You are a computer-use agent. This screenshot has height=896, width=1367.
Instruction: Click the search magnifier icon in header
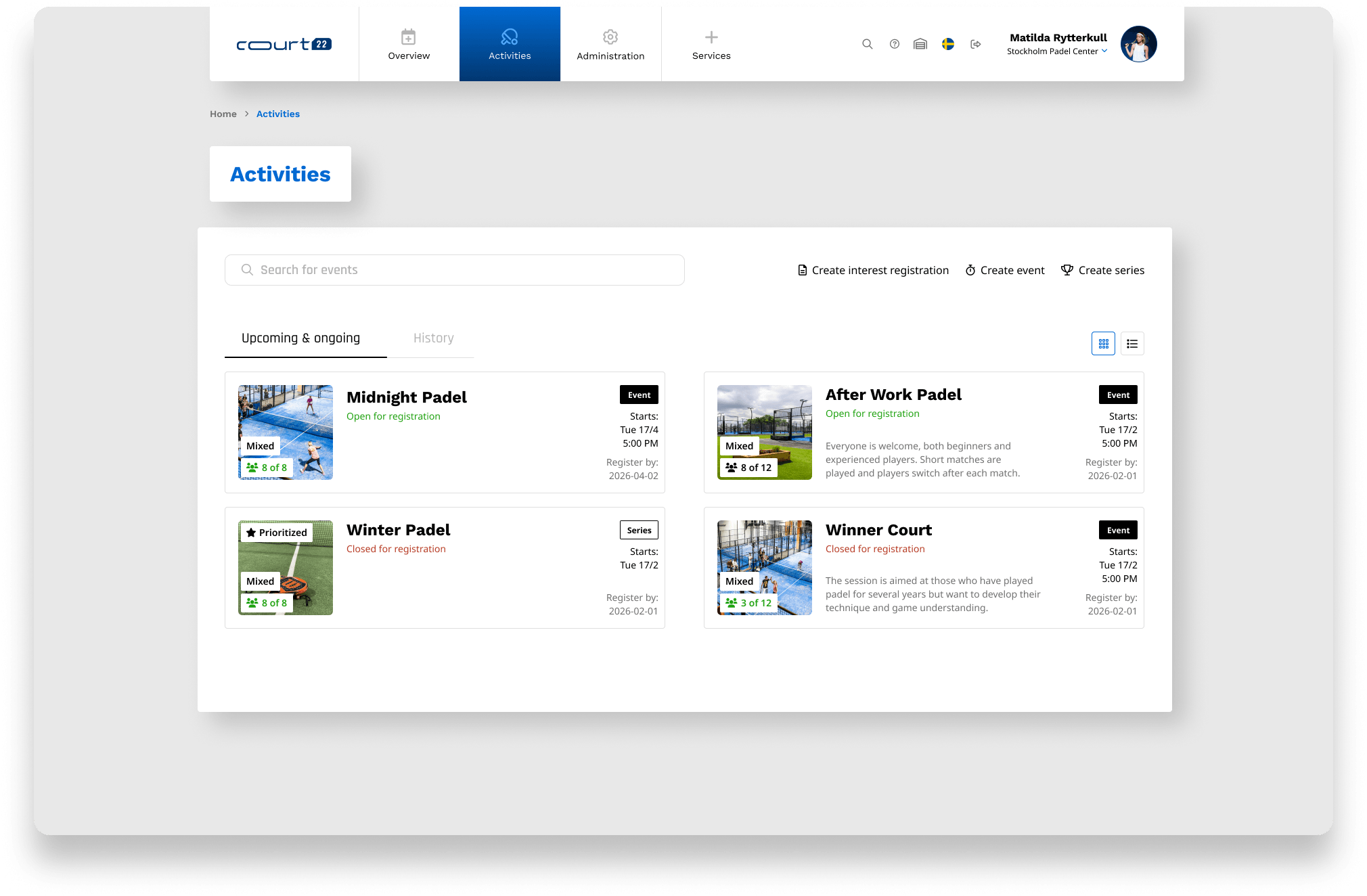[x=867, y=44]
